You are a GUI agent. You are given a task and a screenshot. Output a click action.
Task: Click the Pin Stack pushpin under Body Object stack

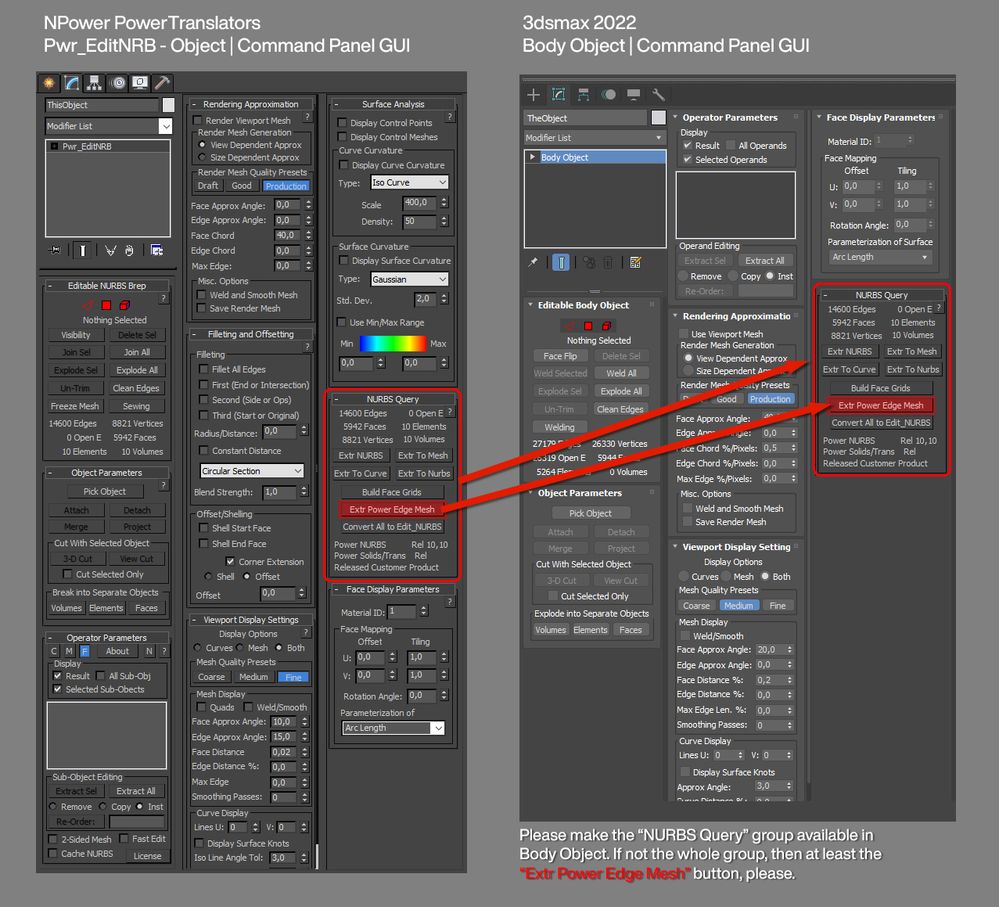[x=533, y=262]
